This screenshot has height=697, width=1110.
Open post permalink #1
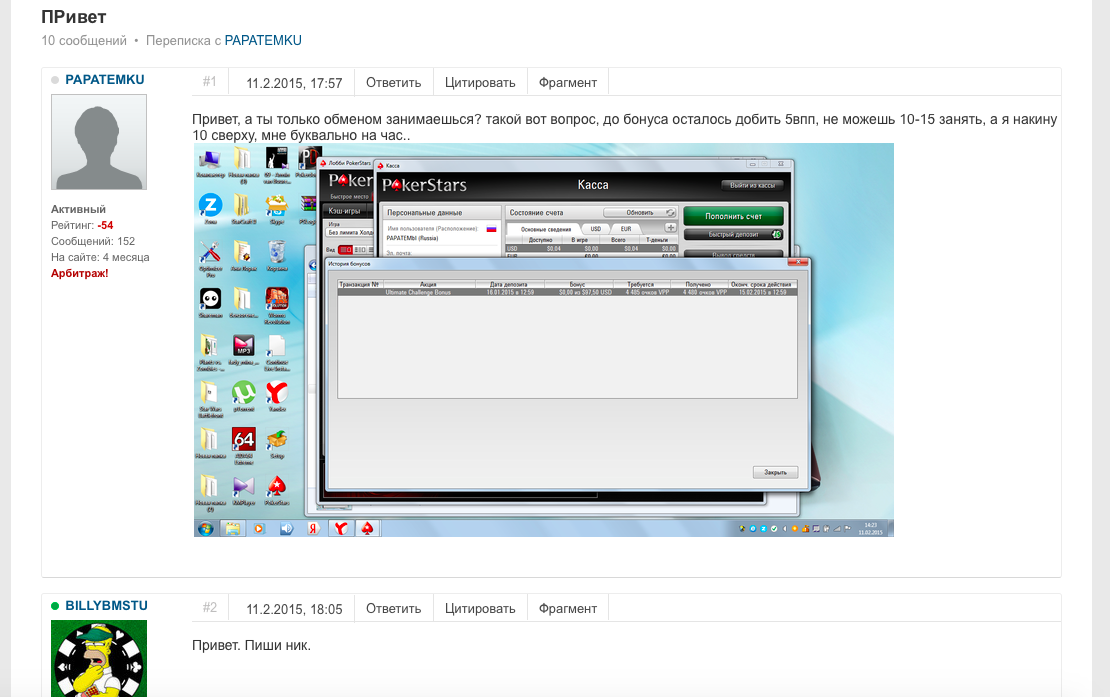pos(210,82)
